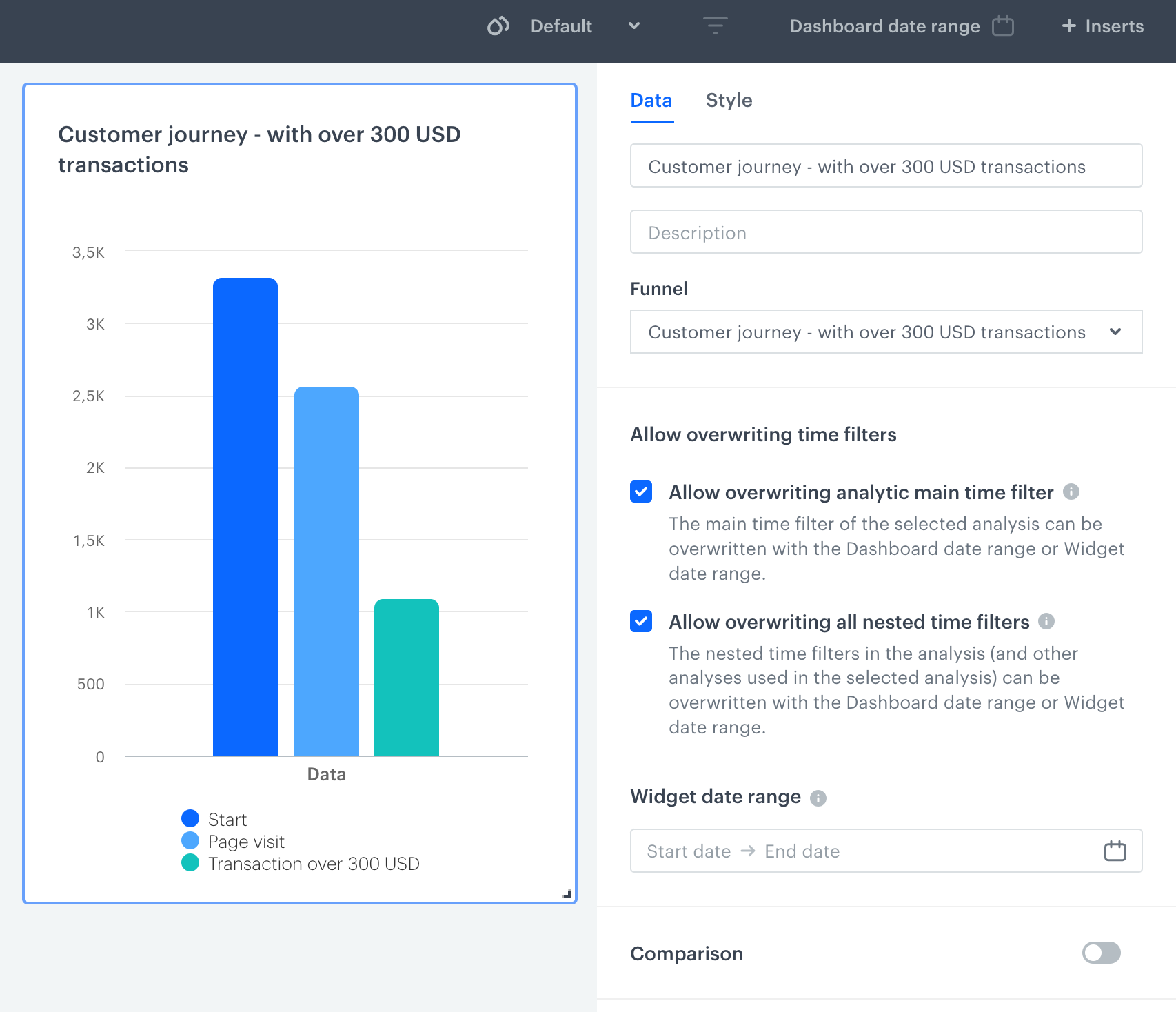Enable the Comparison toggle
This screenshot has height=1012, width=1176.
pos(1100,953)
